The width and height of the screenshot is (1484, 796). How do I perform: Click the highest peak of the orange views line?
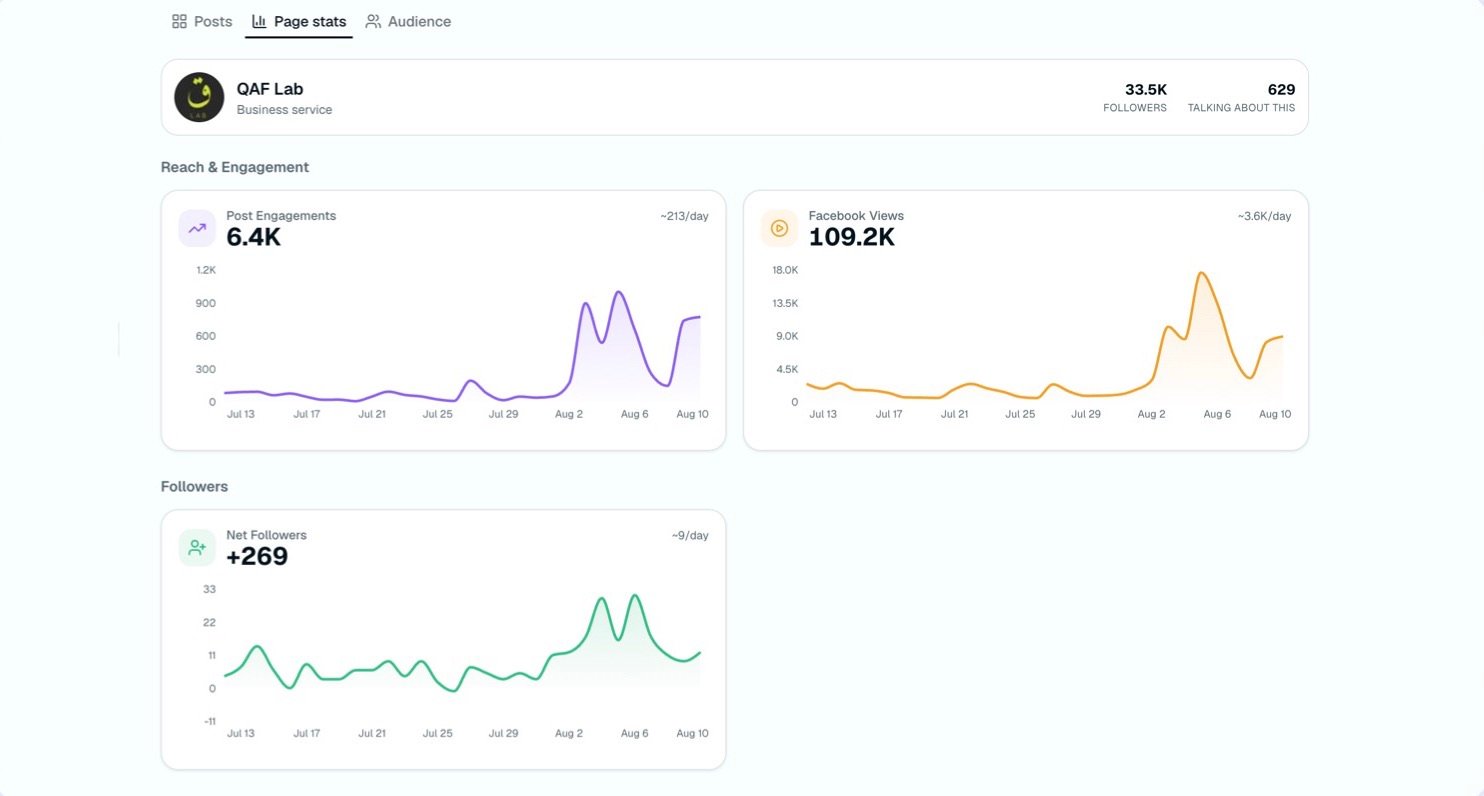pos(1202,273)
